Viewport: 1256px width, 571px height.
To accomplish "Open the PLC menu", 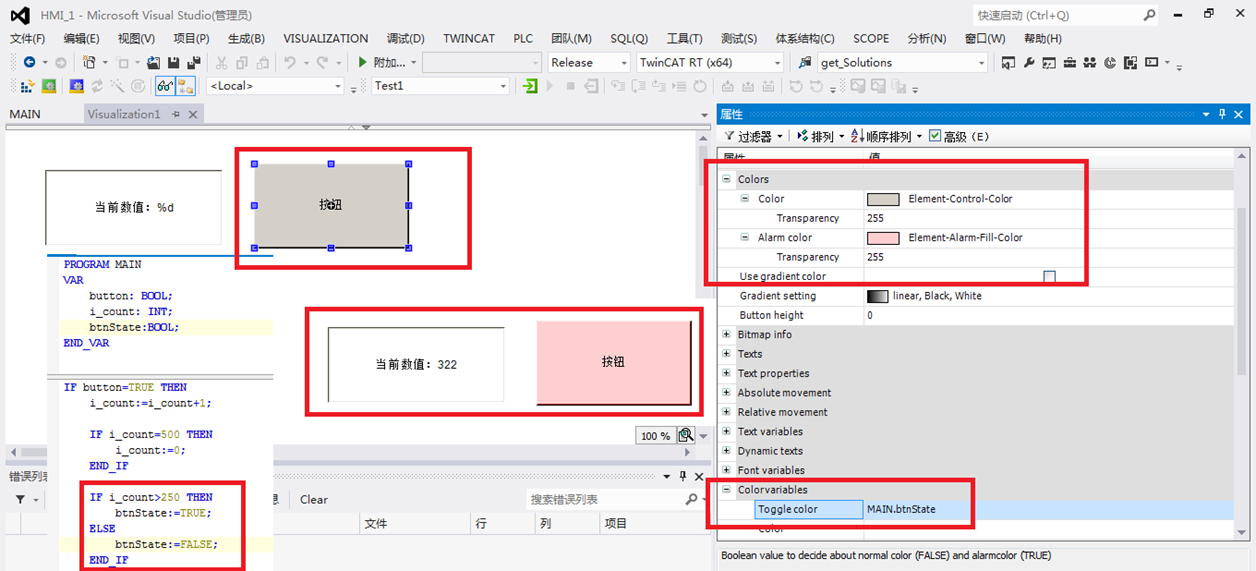I will tap(523, 38).
